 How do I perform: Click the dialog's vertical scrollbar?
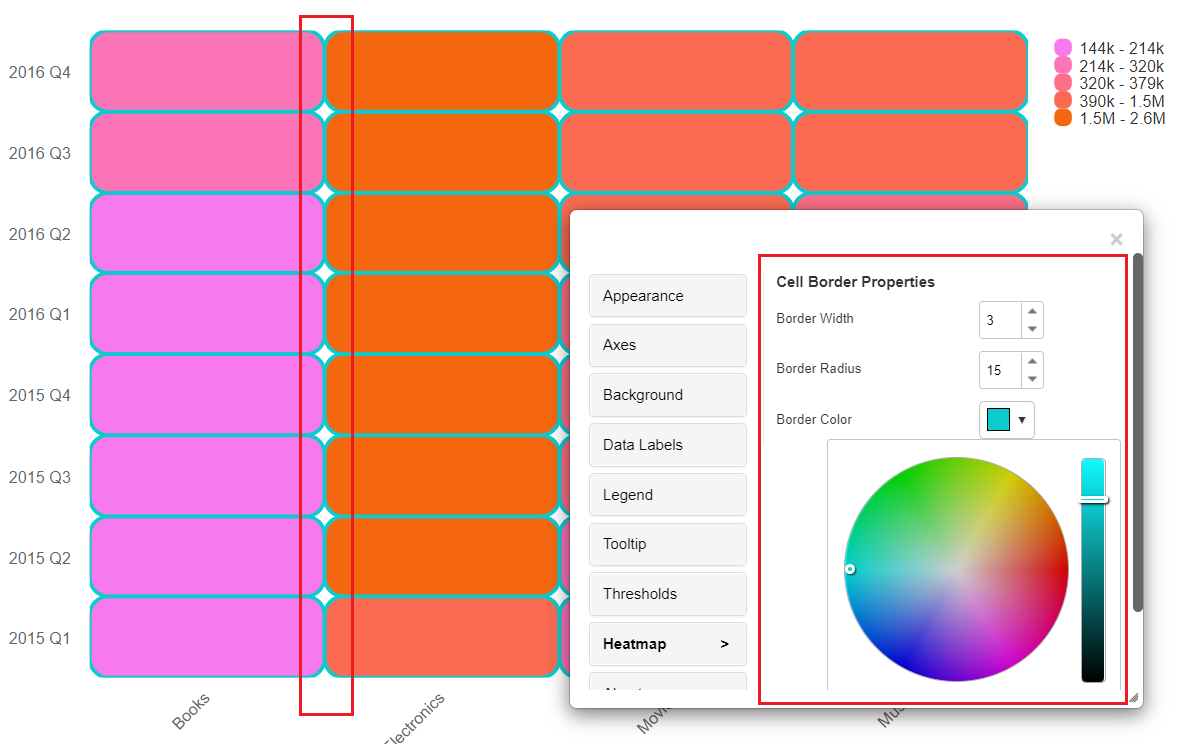[1138, 432]
